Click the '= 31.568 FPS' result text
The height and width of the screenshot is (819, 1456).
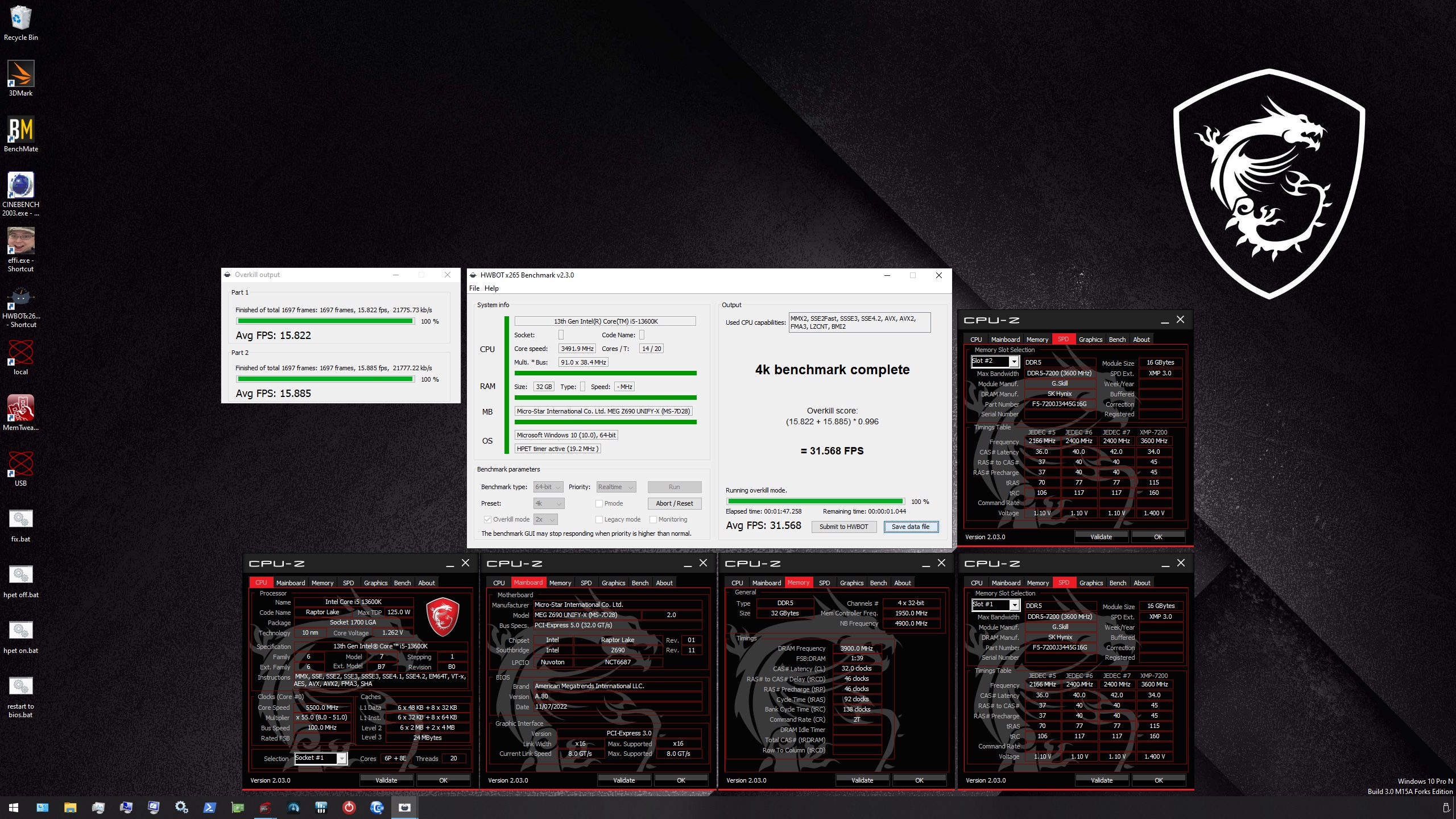coord(832,451)
